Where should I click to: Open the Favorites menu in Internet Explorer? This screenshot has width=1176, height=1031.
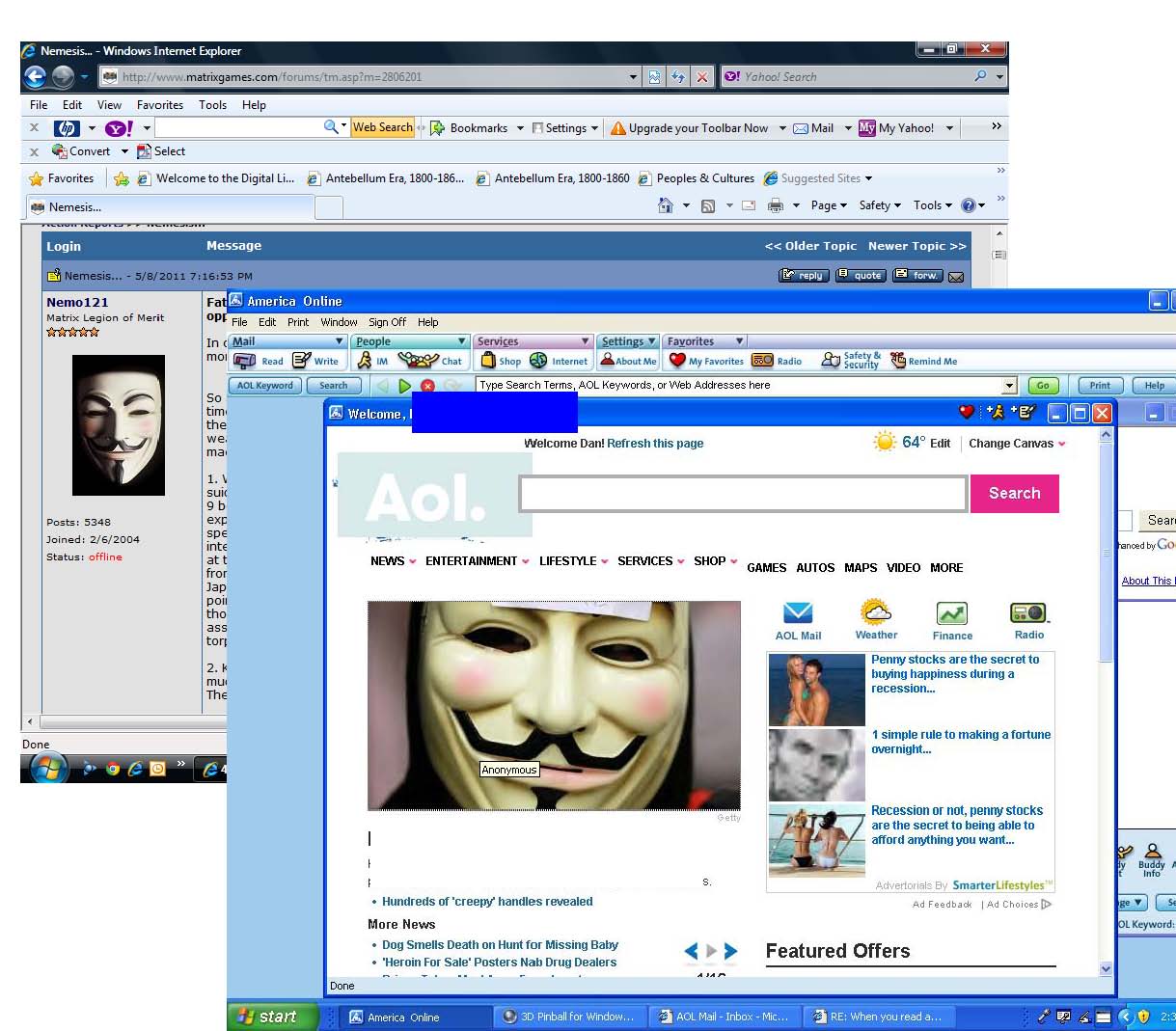tap(160, 105)
